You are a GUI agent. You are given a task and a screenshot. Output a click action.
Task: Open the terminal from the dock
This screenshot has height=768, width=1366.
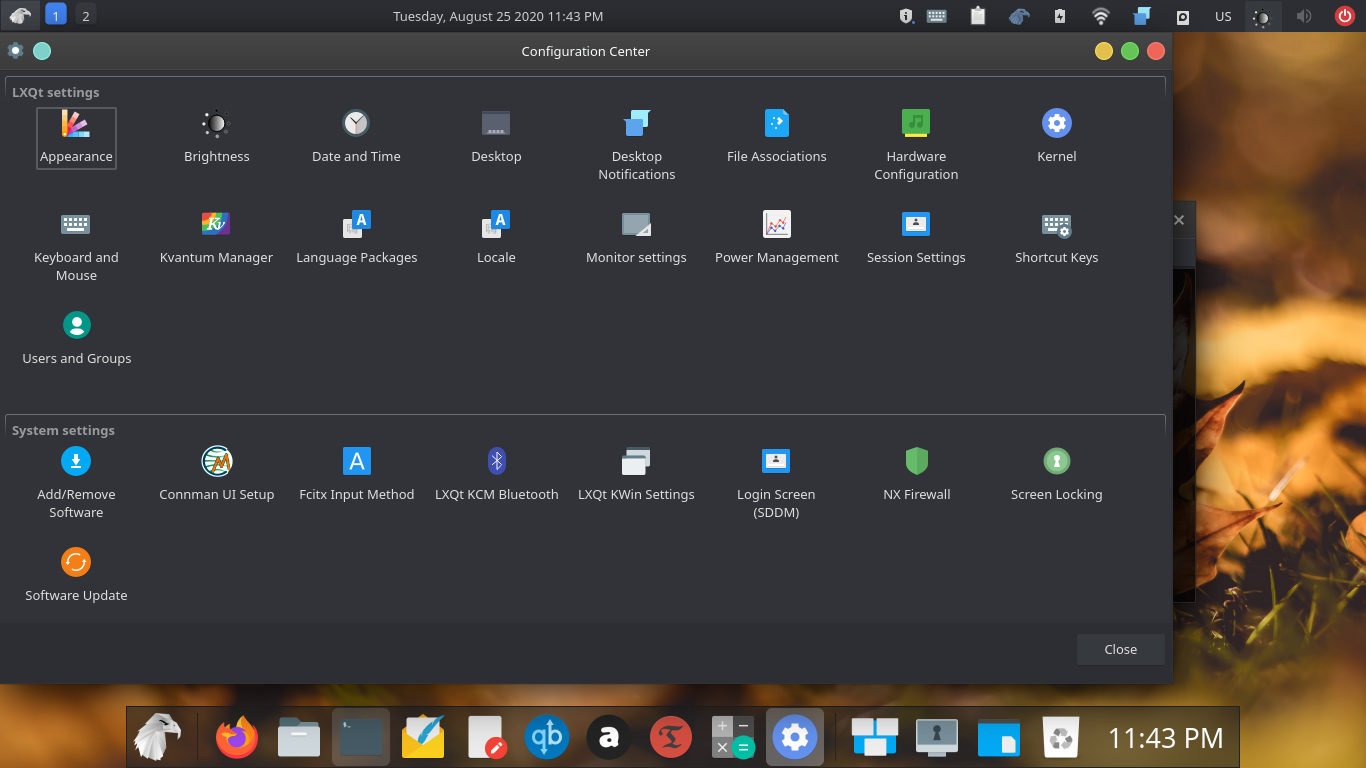pos(361,738)
